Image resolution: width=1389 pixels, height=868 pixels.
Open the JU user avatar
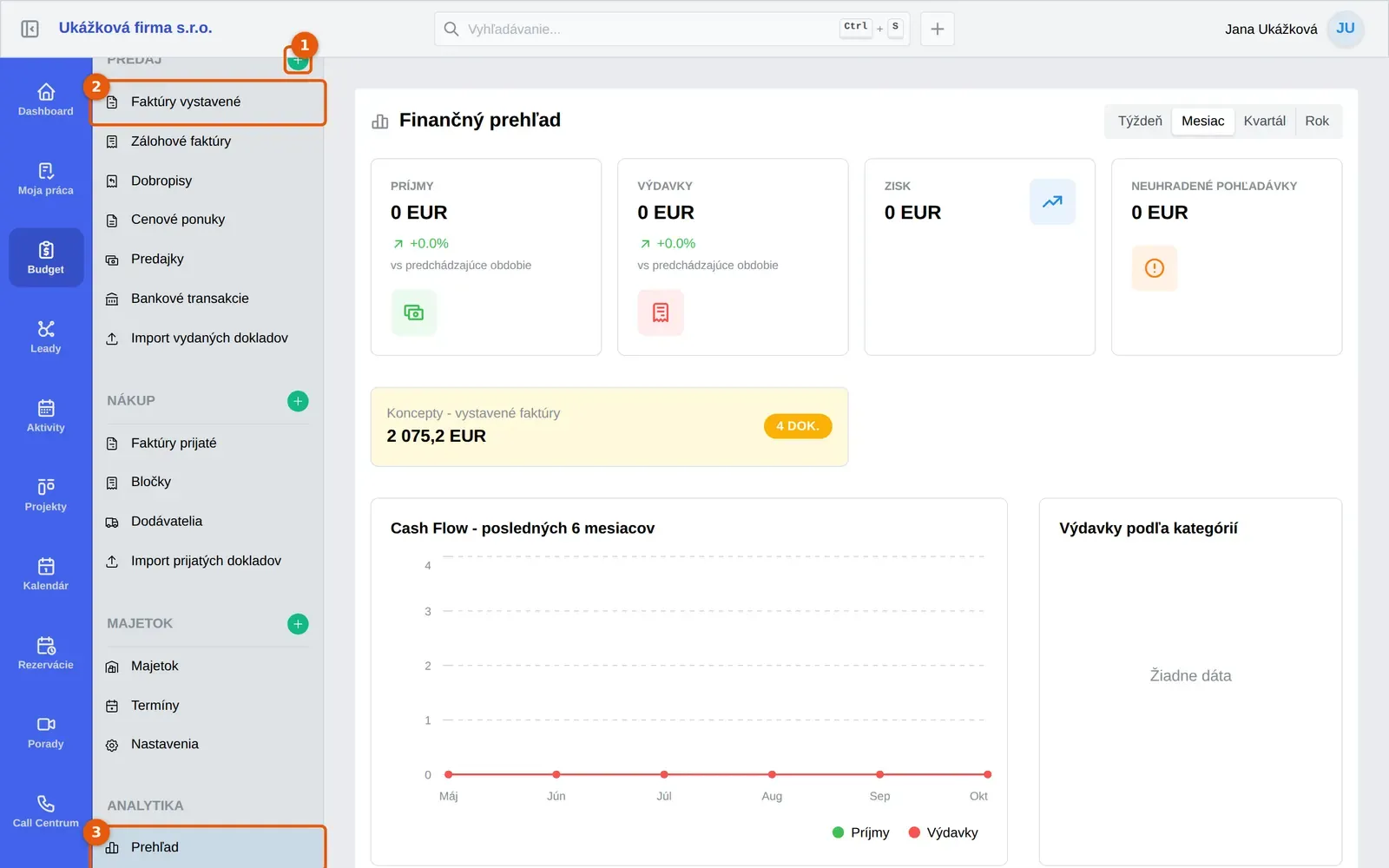1346,29
